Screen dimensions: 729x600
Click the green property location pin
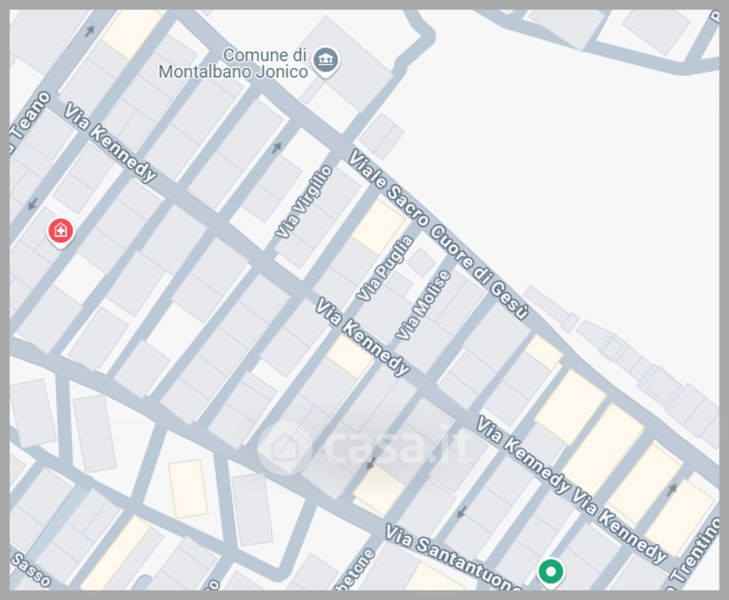point(551,573)
